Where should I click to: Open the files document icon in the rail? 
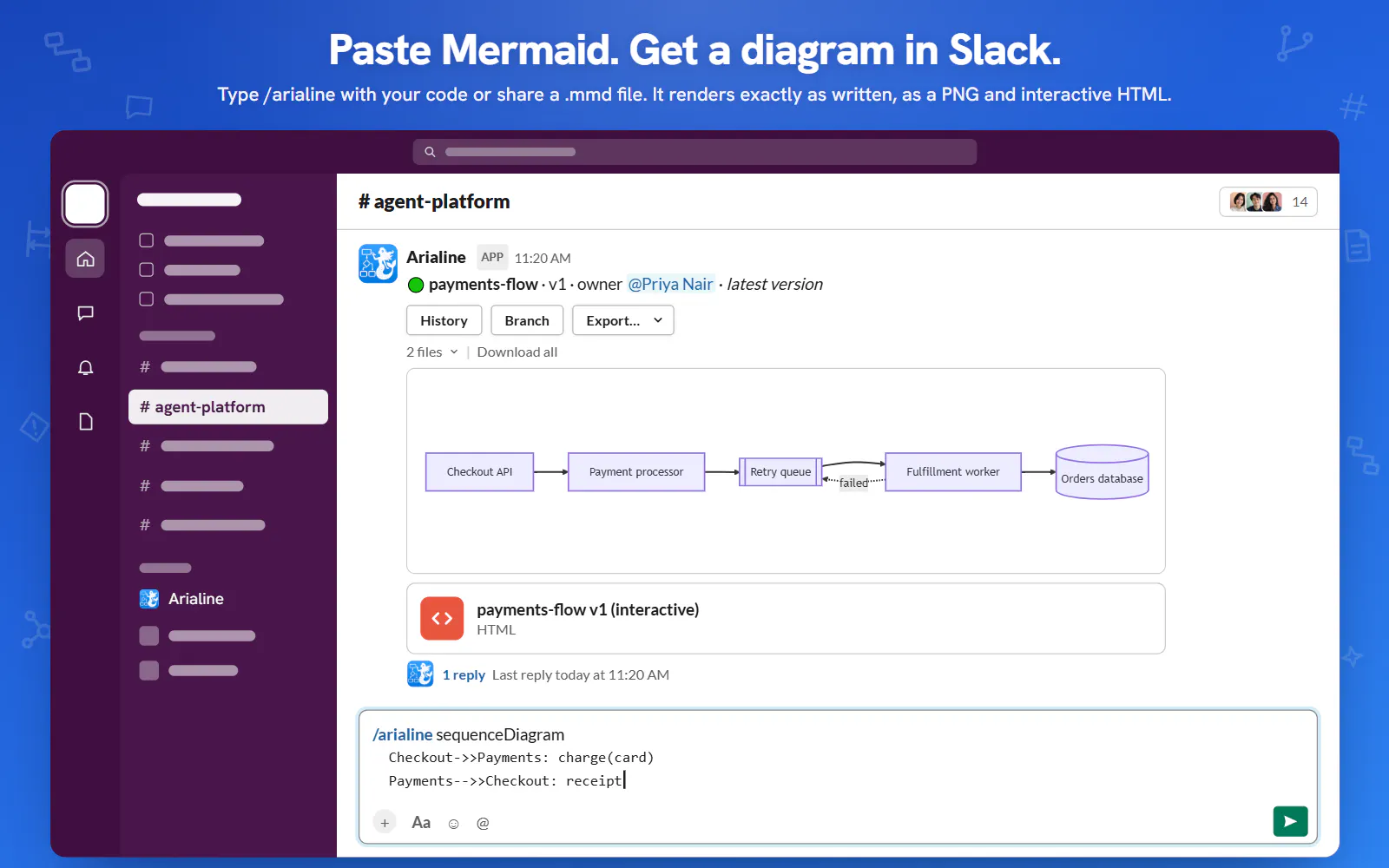[x=85, y=422]
